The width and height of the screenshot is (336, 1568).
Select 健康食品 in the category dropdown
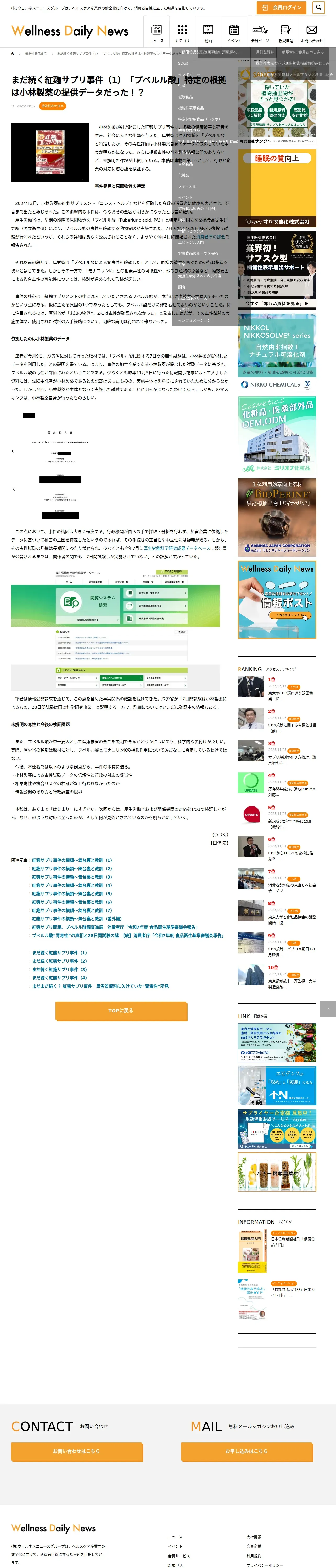pos(185,97)
